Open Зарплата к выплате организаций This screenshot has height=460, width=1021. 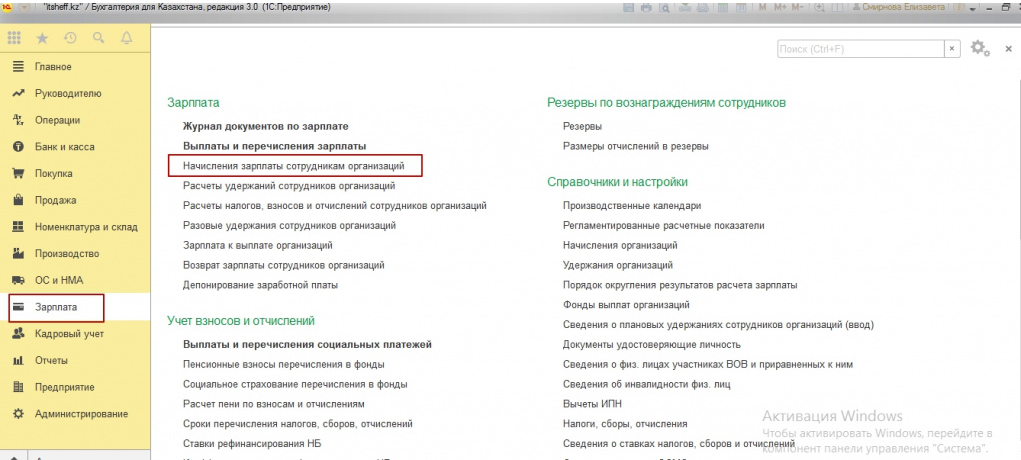coord(258,246)
